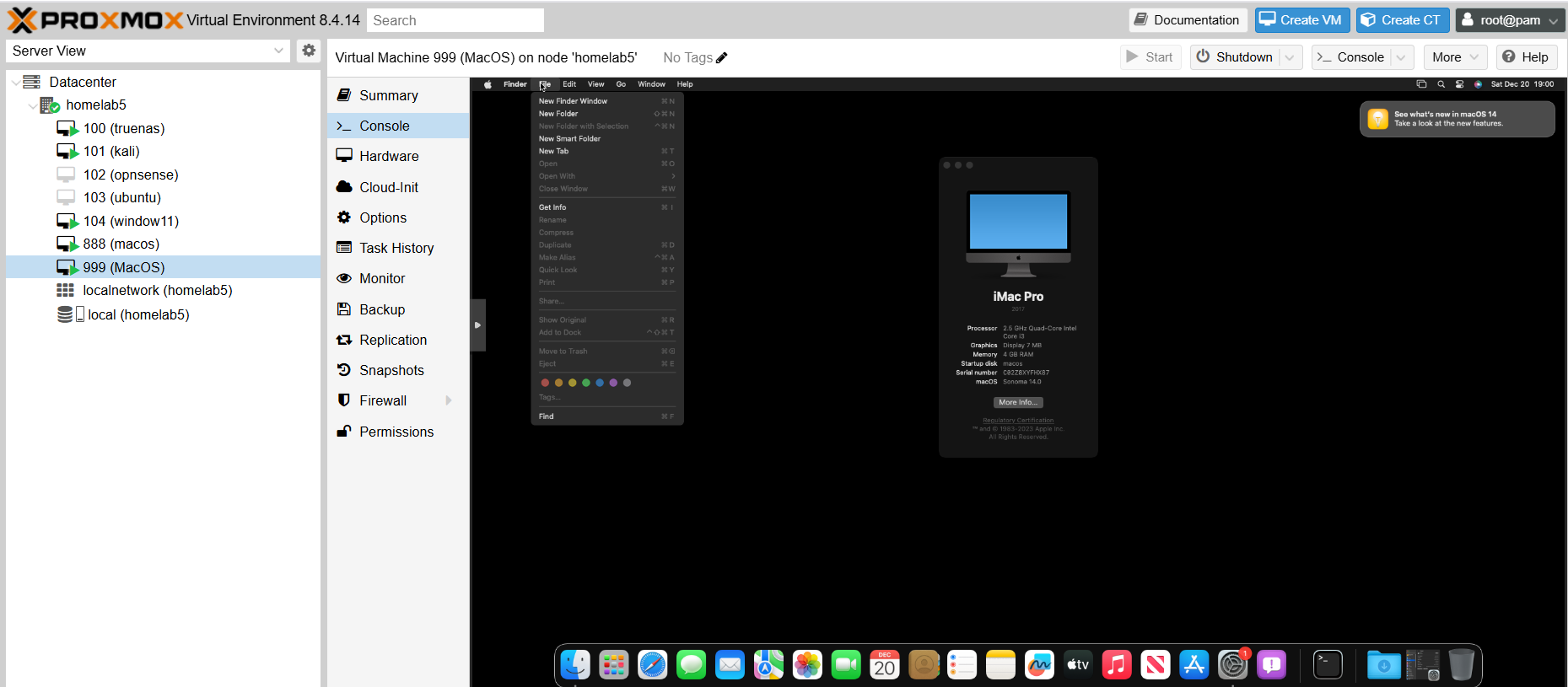Viewport: 1568px width, 687px height.
Task: Open Spotlight search in macOS menu bar
Action: pos(1441,84)
